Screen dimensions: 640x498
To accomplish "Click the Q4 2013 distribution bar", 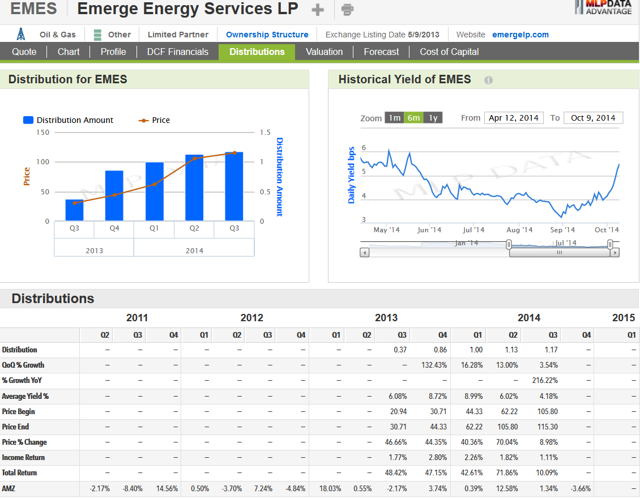I will (114, 196).
